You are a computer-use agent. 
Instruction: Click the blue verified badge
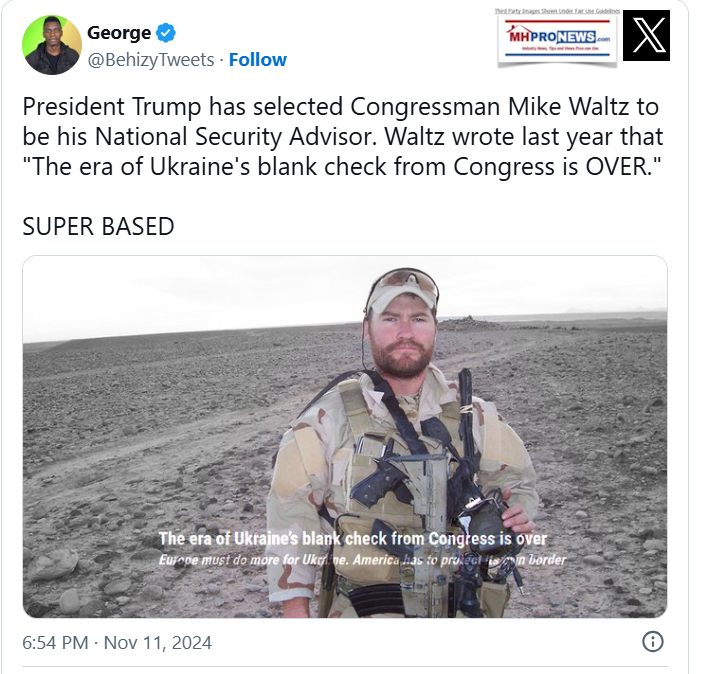click(x=166, y=33)
